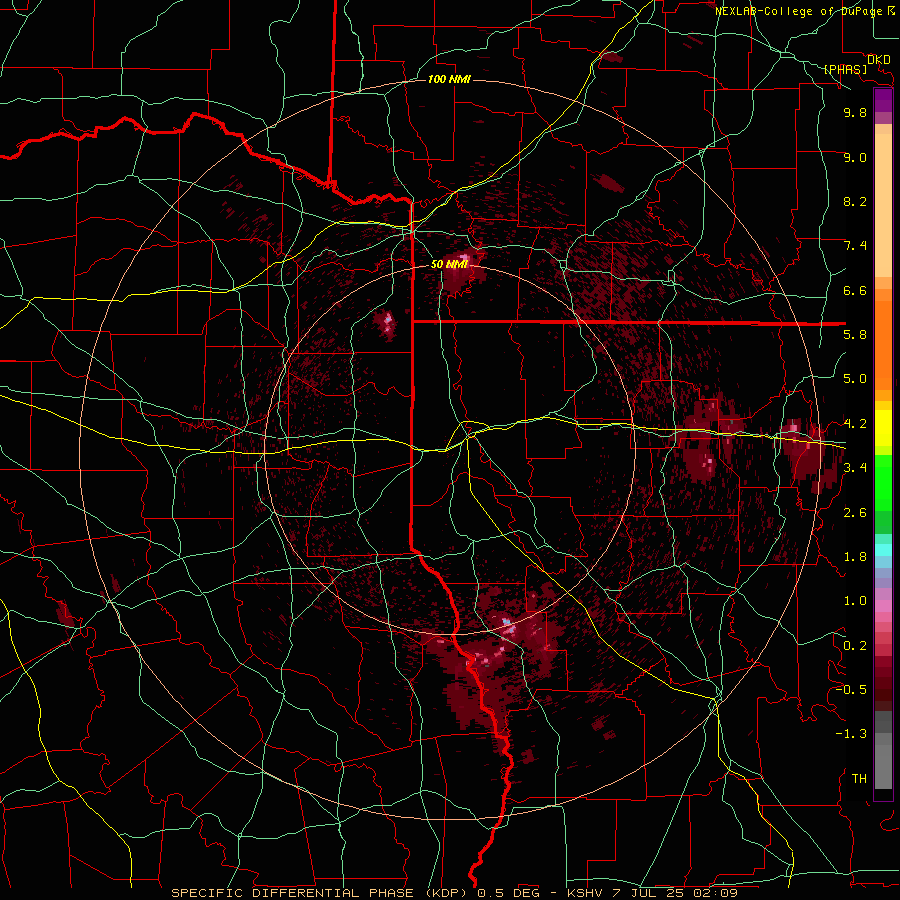The image size is (900, 900).
Task: Click the [PHAS] label above color scale
Action: click(x=845, y=69)
